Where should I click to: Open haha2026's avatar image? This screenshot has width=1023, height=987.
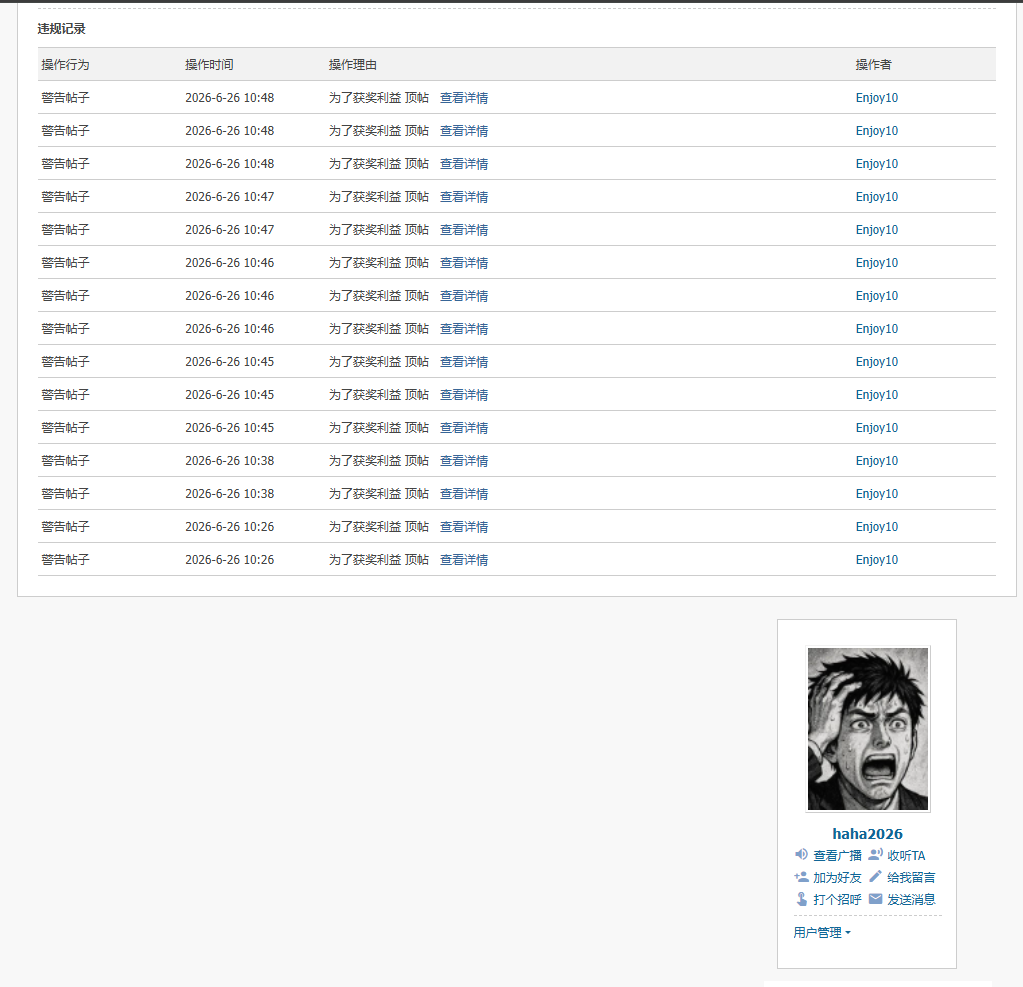(868, 729)
